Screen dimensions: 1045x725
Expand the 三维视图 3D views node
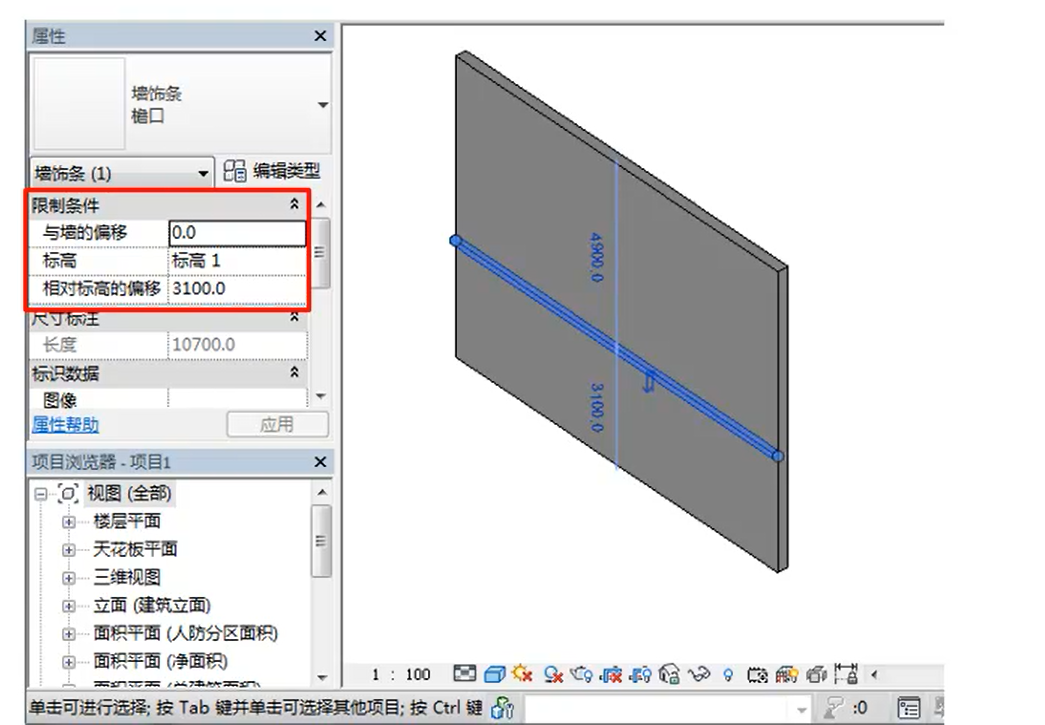pos(69,578)
